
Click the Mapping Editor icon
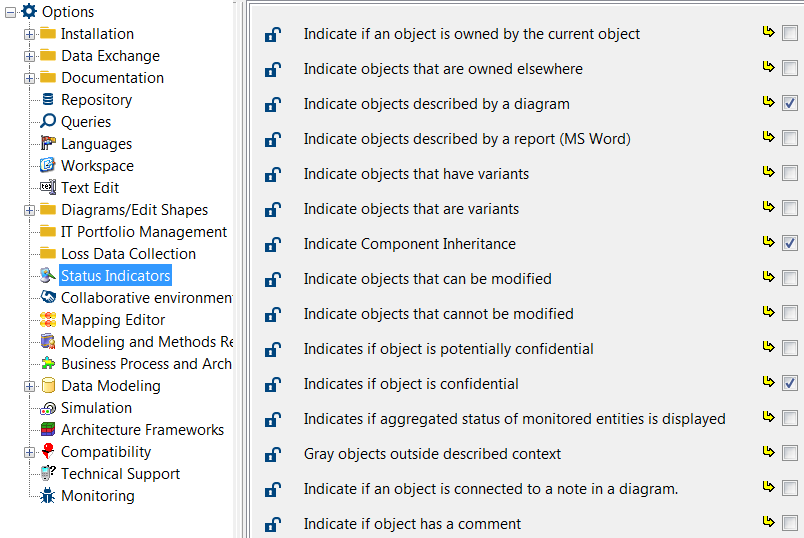48,320
